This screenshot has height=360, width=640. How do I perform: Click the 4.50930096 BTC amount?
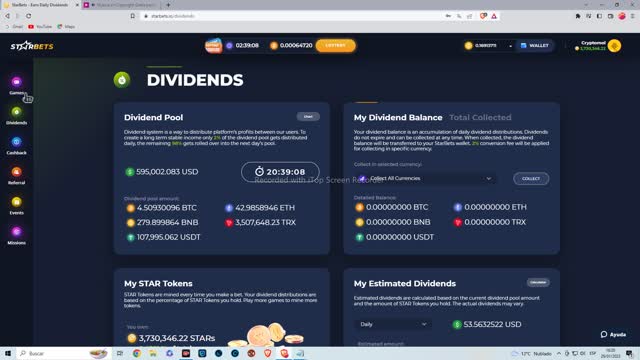[167, 208]
